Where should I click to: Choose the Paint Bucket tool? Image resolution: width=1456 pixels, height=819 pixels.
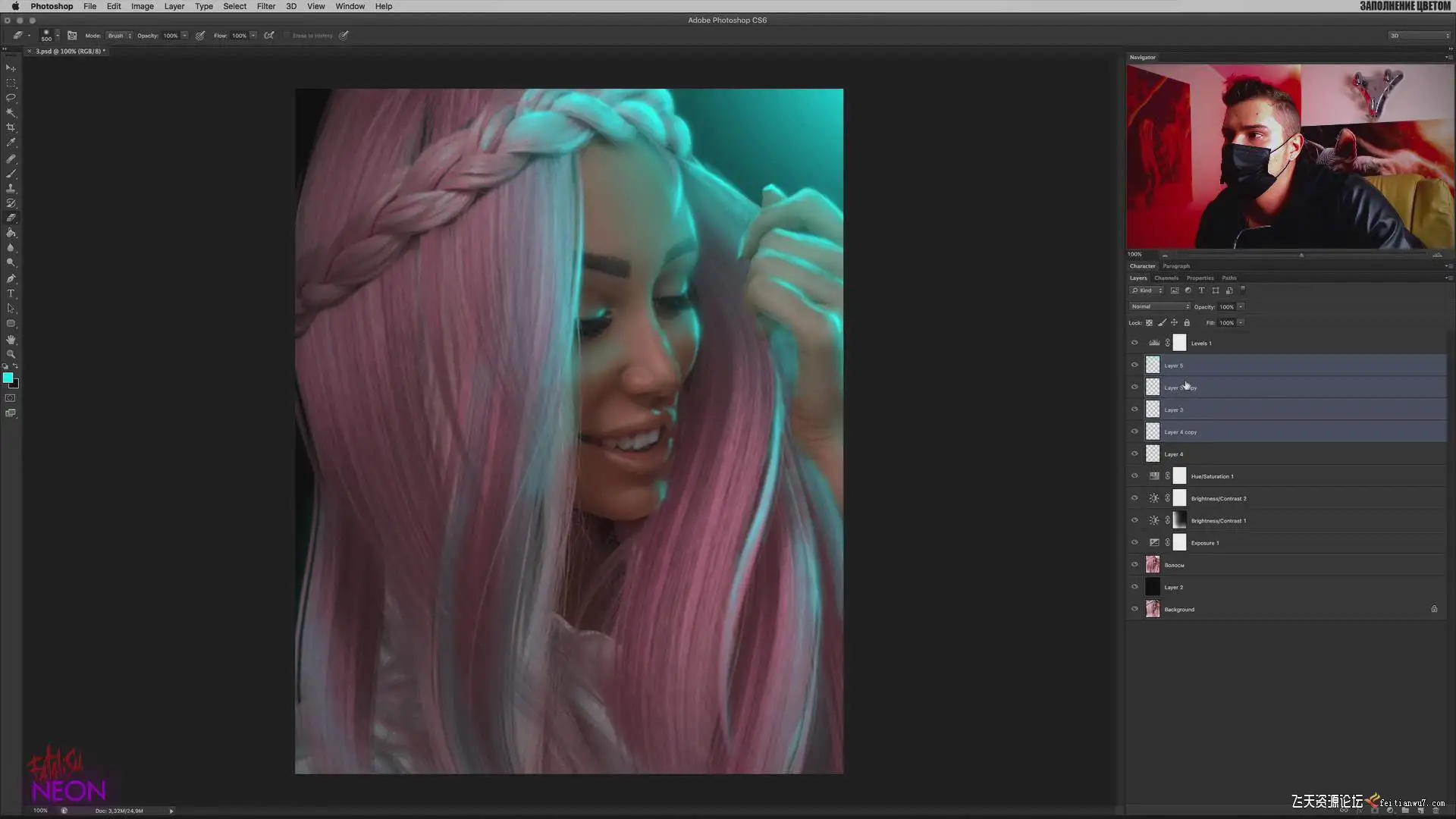pos(11,233)
